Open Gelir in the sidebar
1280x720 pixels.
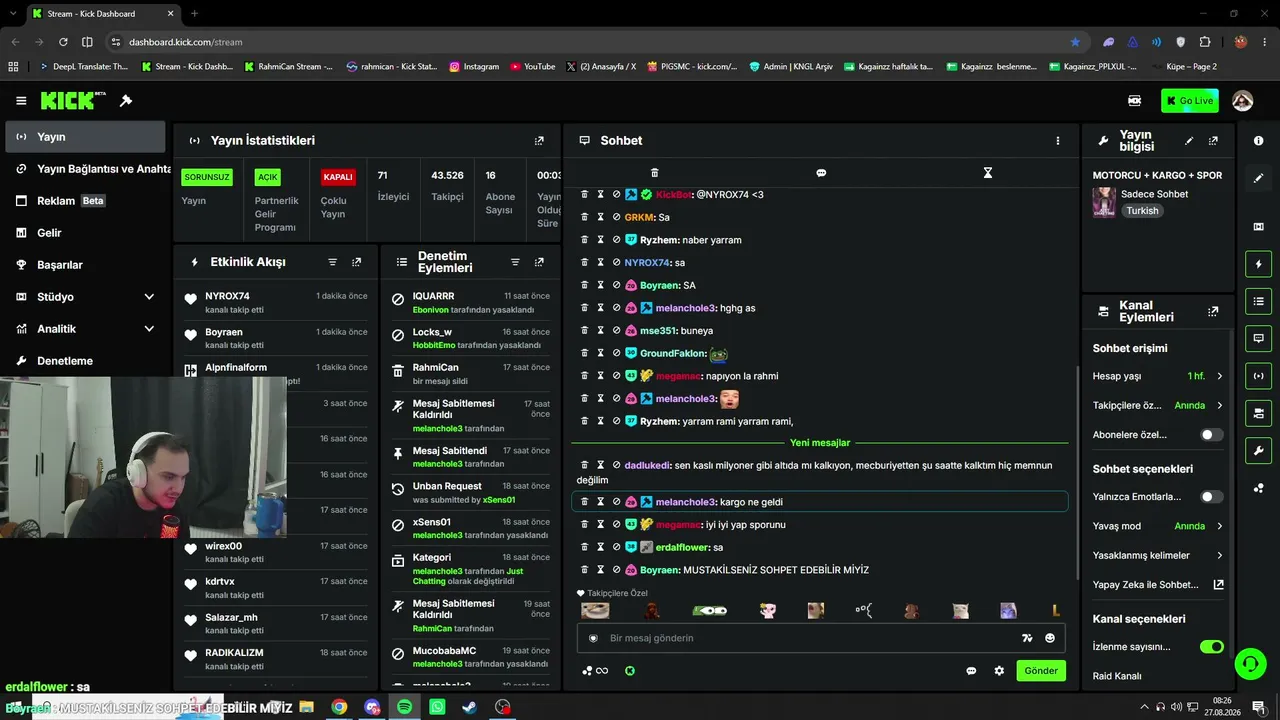[x=85, y=233]
